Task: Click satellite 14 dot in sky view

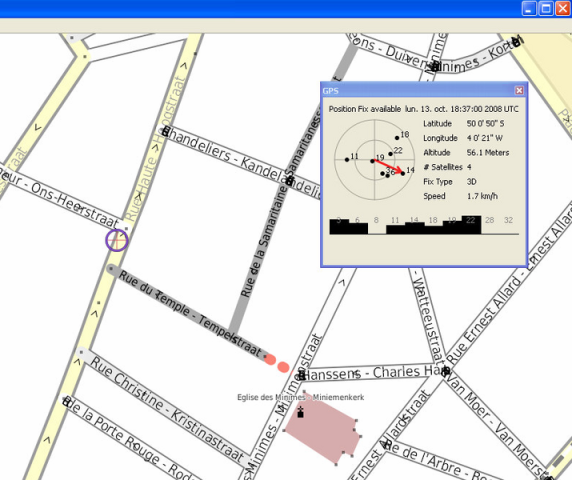Action: point(403,173)
